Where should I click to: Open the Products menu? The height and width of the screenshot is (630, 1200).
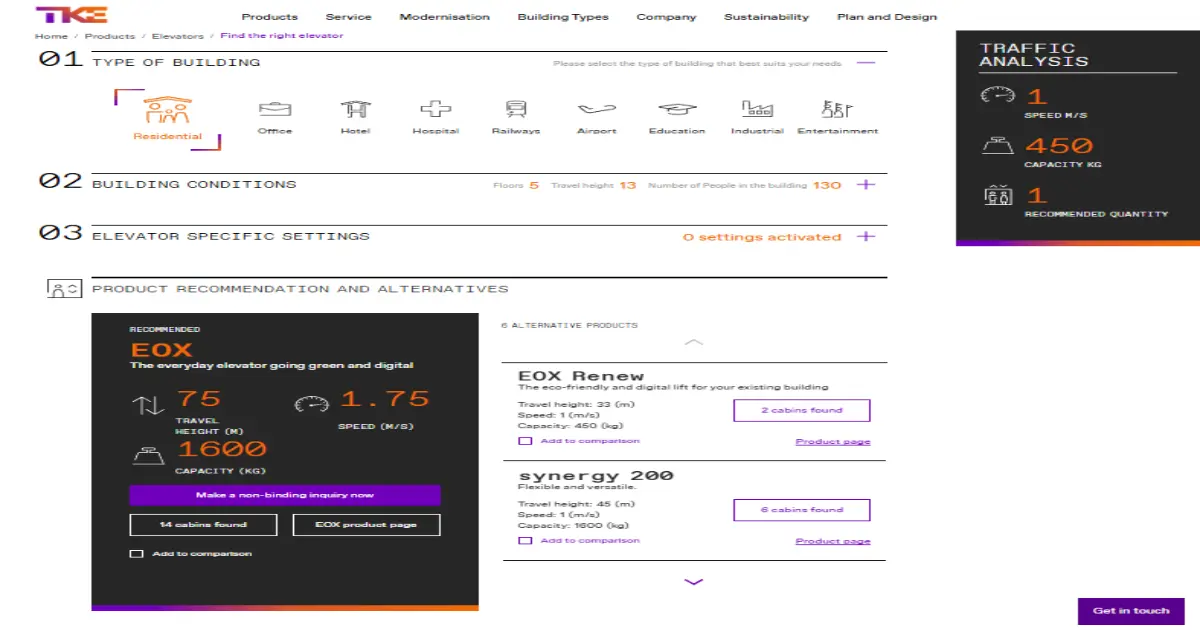coord(270,17)
